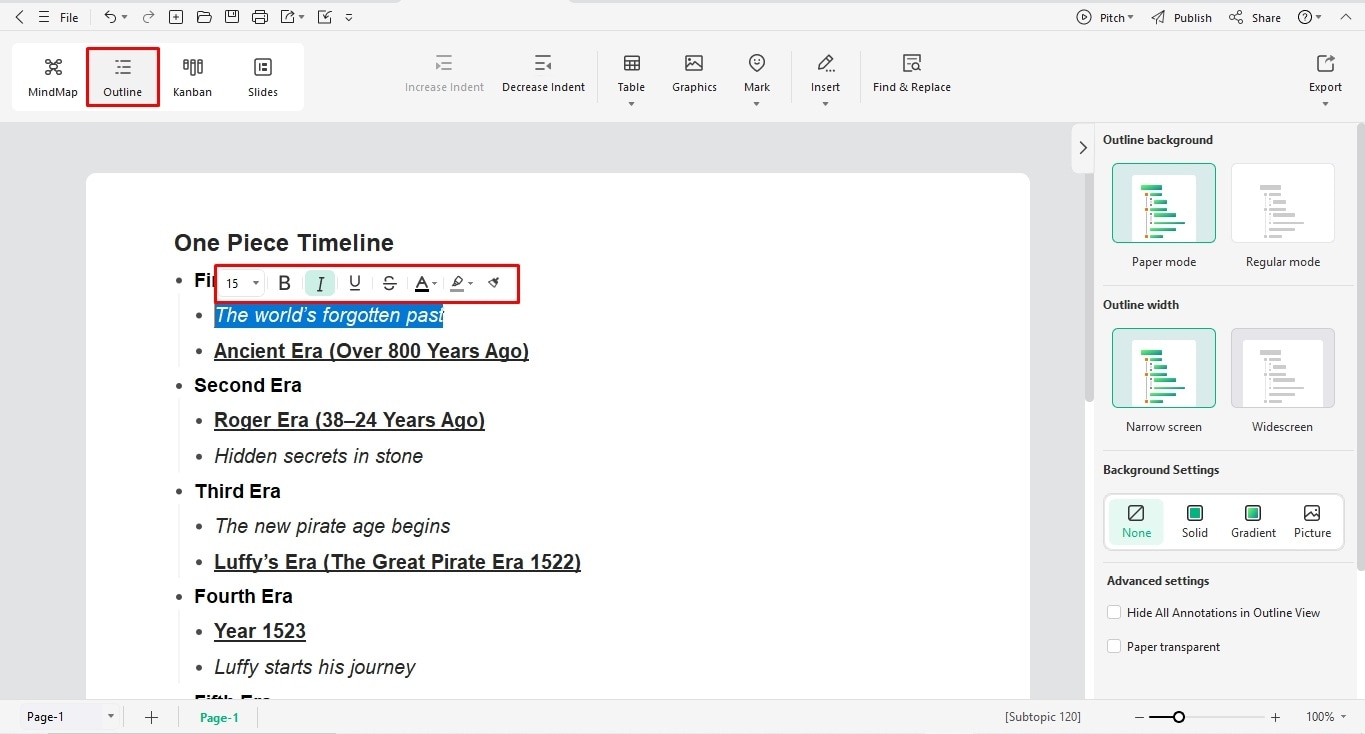Click Roger Era (38–24 Years Ago) entry
1365x734 pixels.
tap(349, 420)
